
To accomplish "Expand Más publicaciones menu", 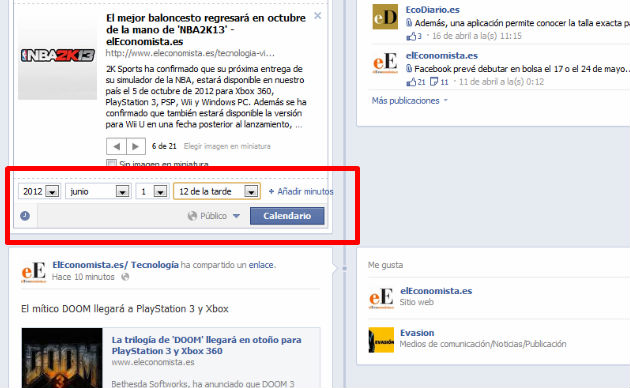I will pyautogui.click(x=409, y=100).
